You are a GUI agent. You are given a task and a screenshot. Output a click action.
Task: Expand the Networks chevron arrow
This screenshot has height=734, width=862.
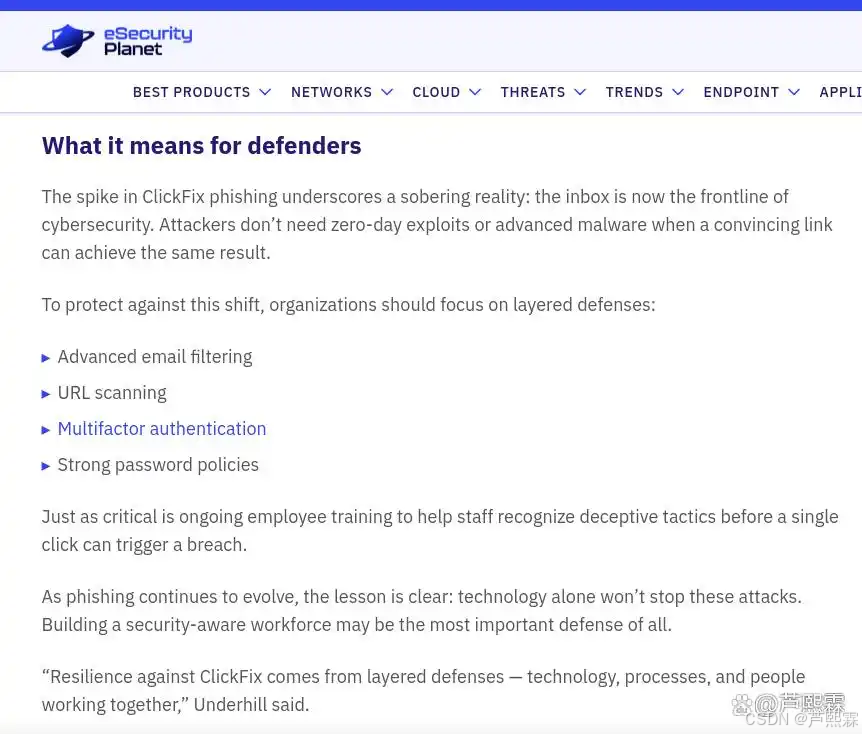387,92
